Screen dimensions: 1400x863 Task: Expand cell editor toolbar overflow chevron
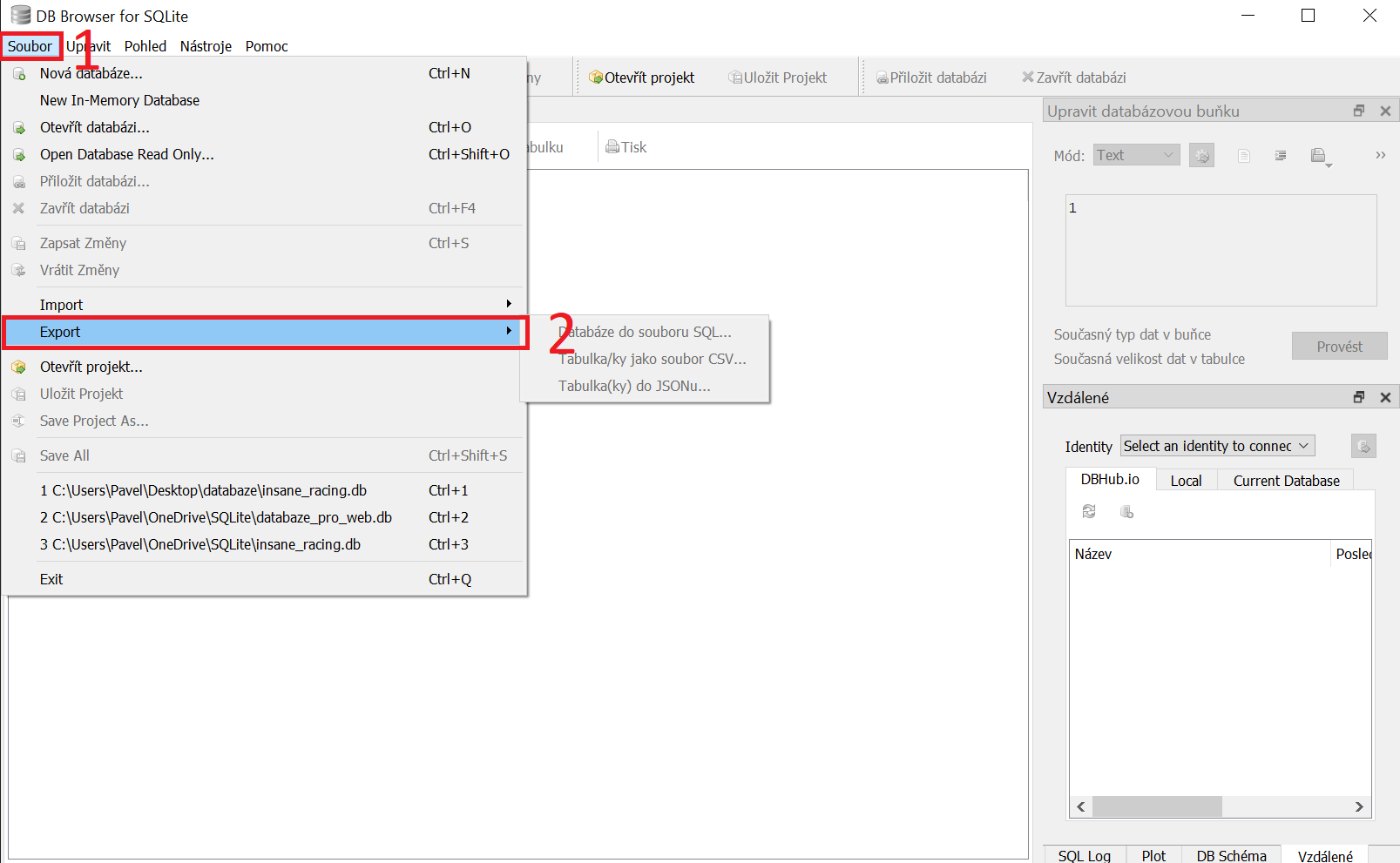pyautogui.click(x=1380, y=155)
